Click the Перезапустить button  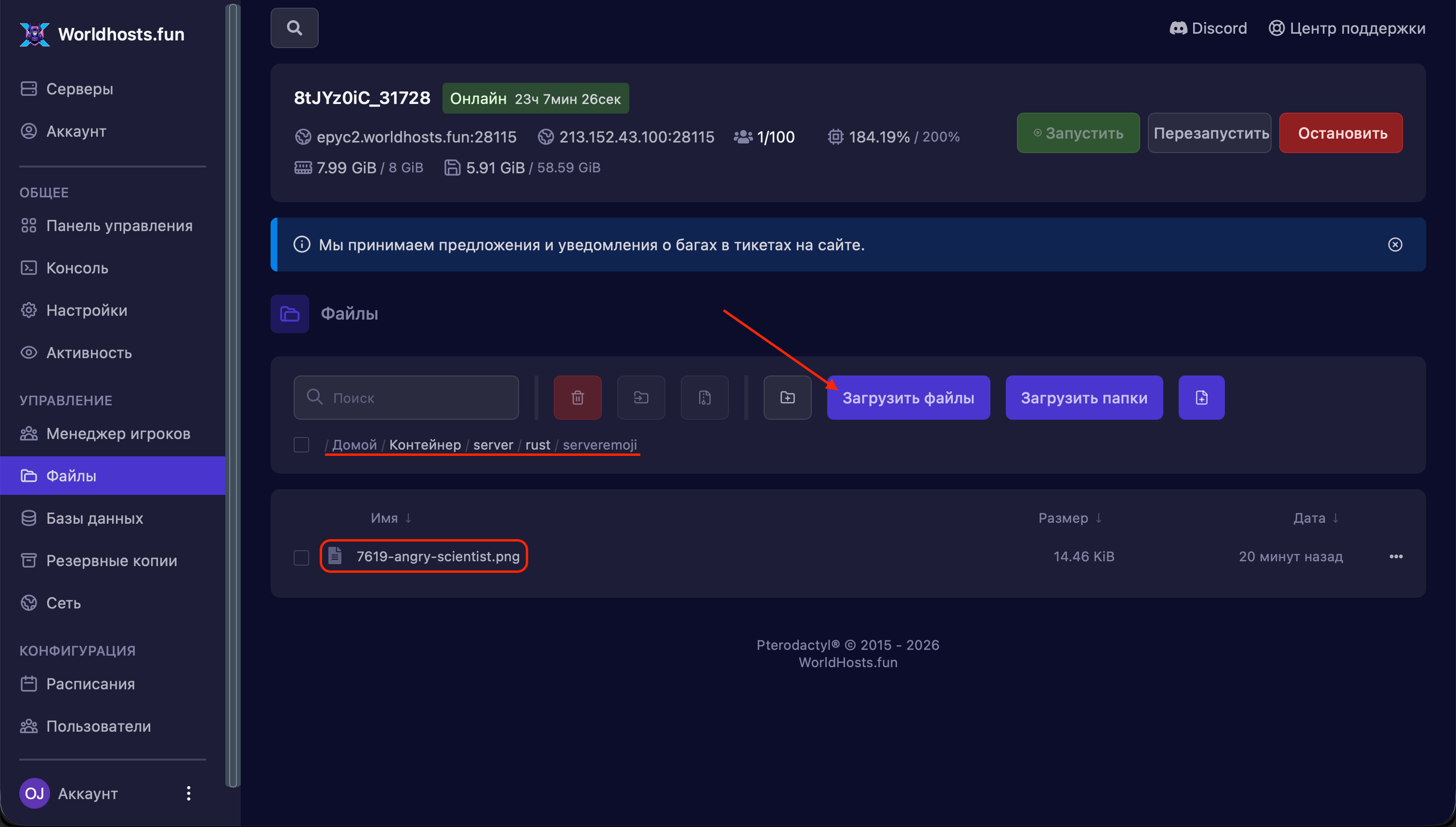(x=1209, y=133)
